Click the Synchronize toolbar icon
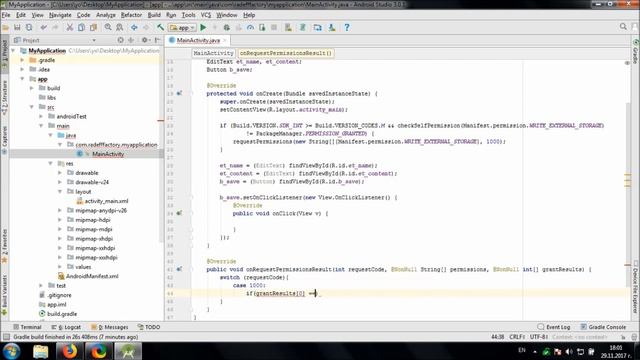Image resolution: width=640 pixels, height=360 pixels. coord(29,27)
